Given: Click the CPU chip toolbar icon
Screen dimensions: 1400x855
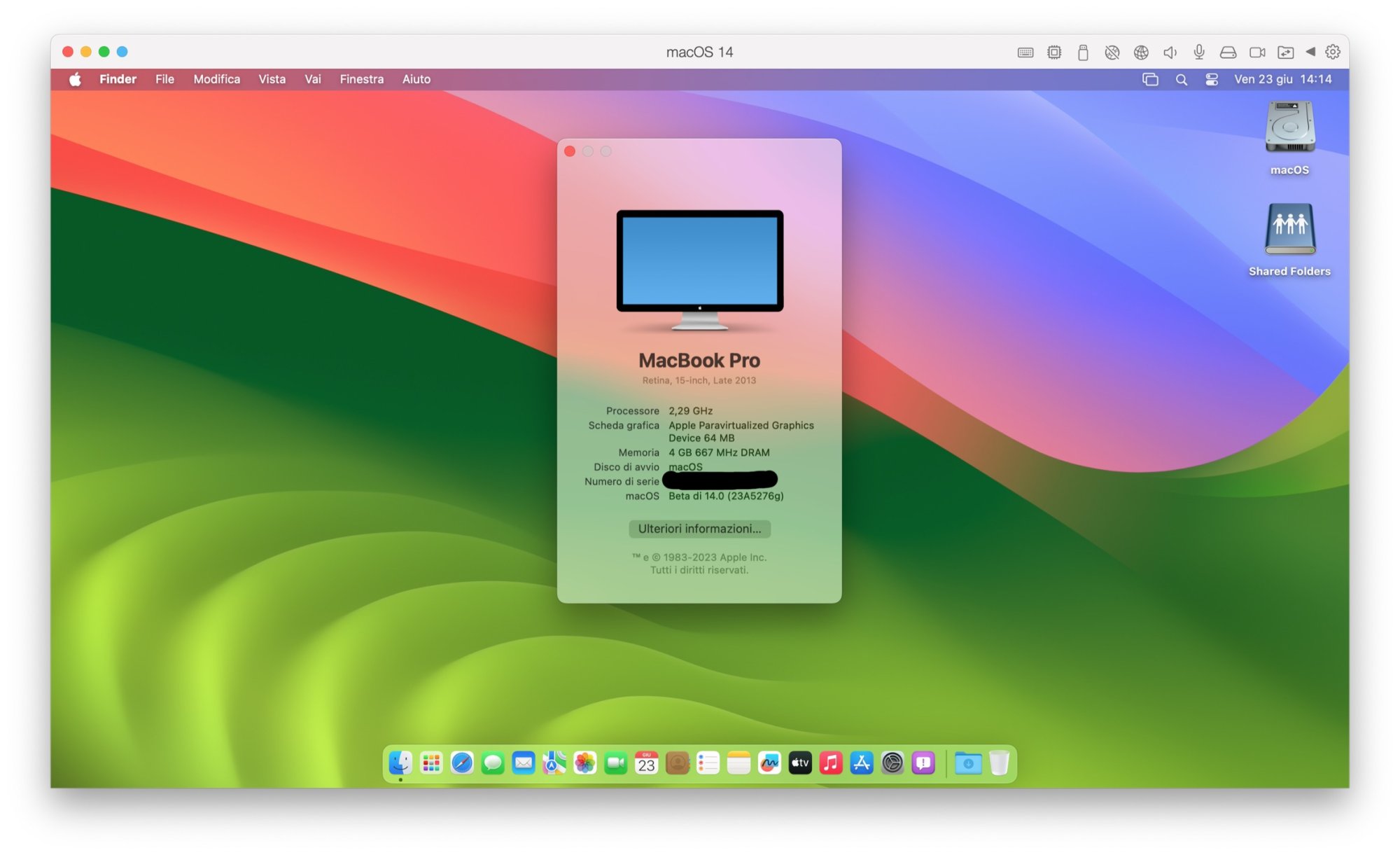Looking at the screenshot, I should (1054, 53).
